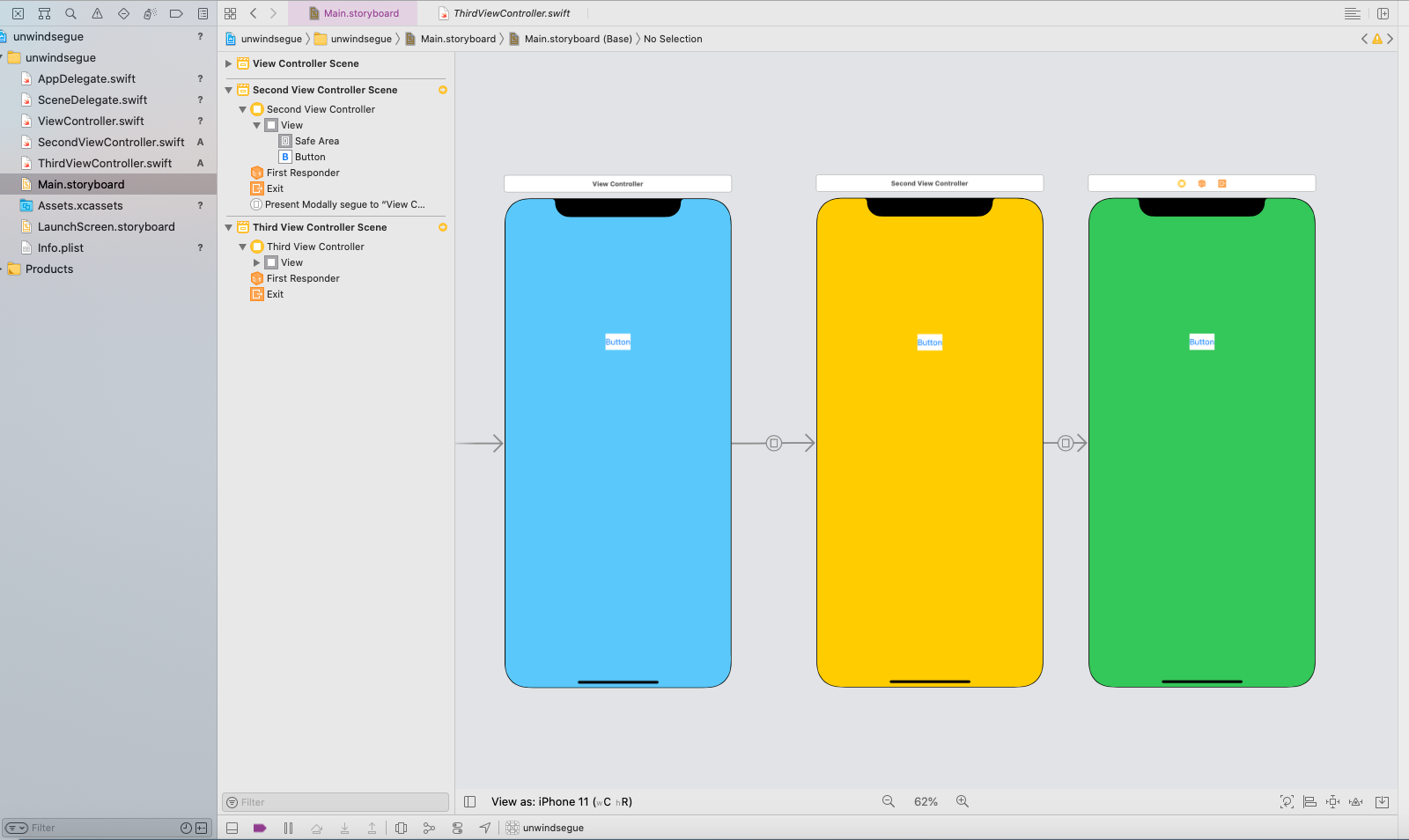Expand the View Controller Scene disclosure triangle

click(229, 63)
